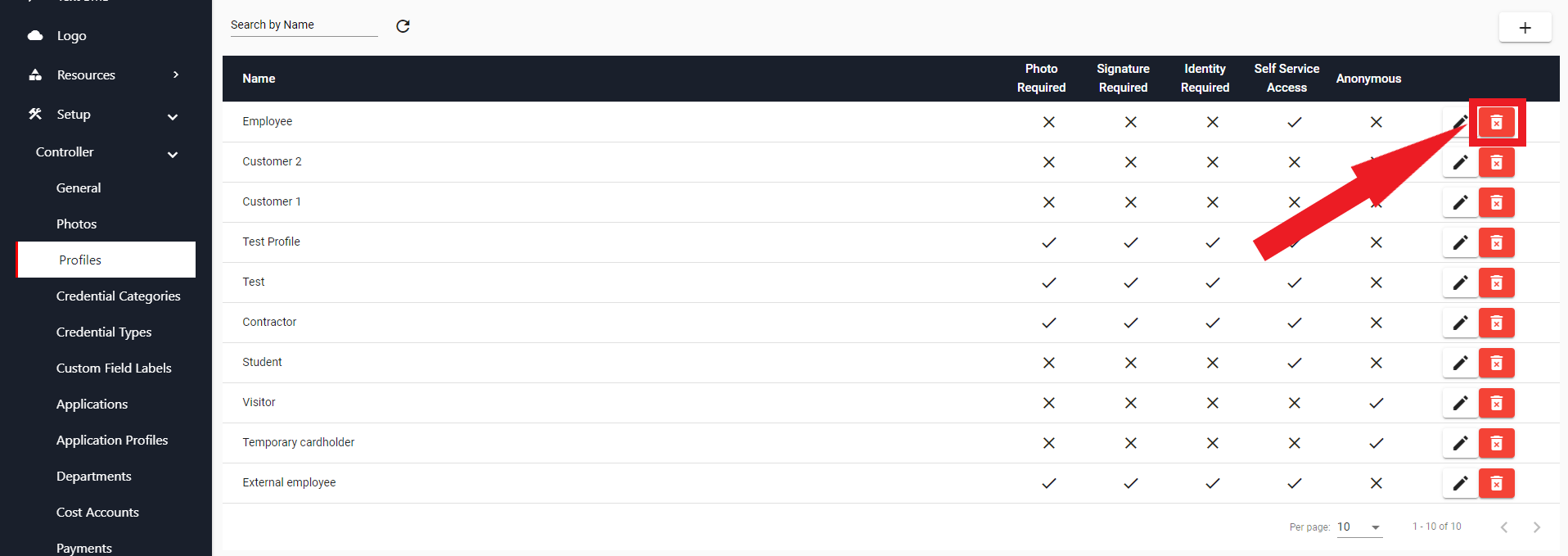Expand the Resources menu chevron
Screen dimensions: 1568x556
tap(175, 75)
